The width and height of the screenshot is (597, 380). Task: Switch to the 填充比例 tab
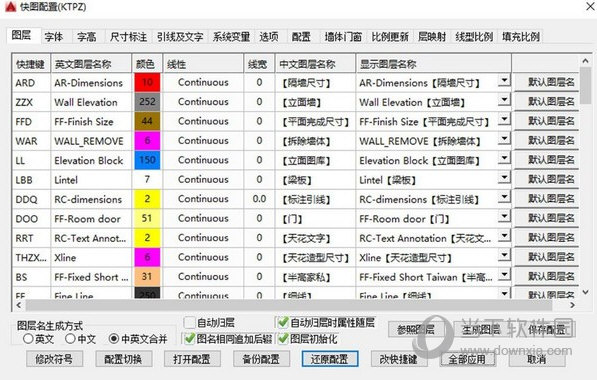[520, 37]
